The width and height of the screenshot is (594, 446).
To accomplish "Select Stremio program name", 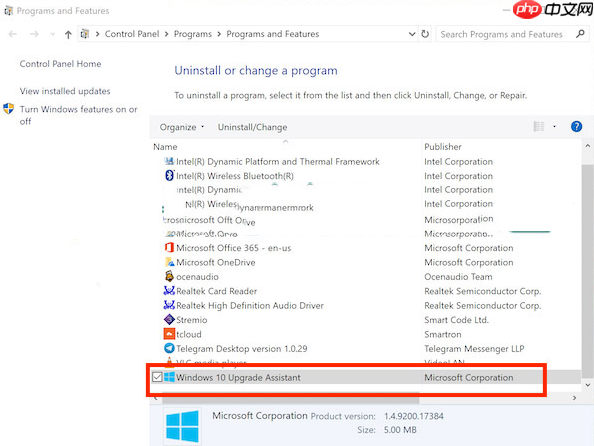I will point(192,320).
